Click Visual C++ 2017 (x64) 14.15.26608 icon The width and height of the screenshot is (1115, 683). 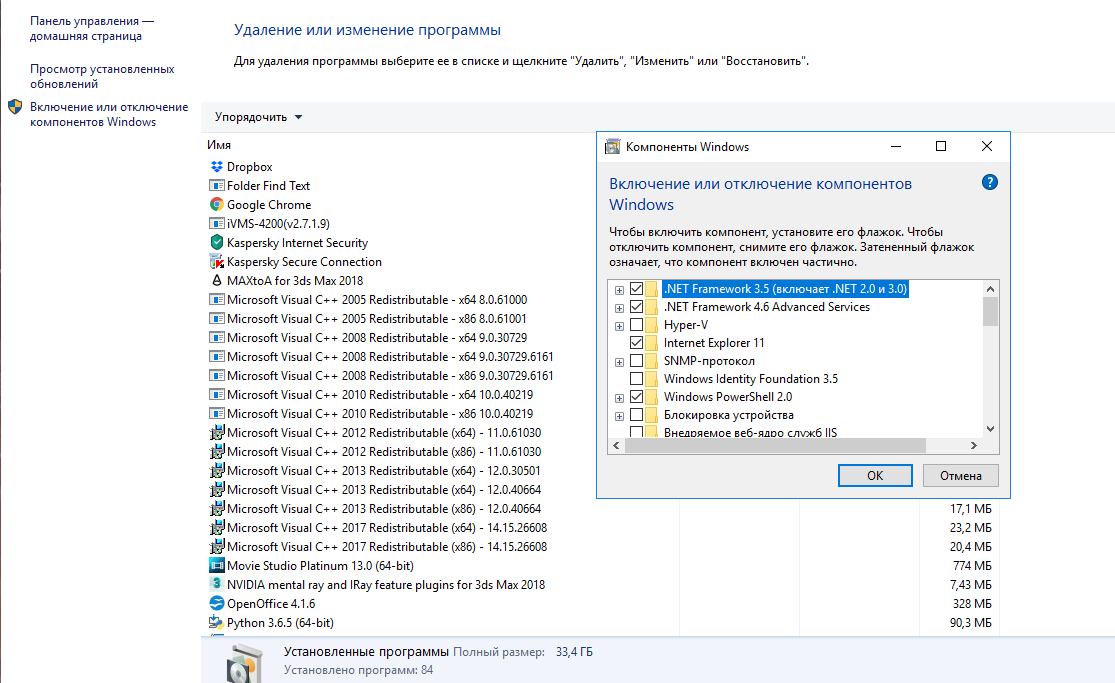click(217, 527)
